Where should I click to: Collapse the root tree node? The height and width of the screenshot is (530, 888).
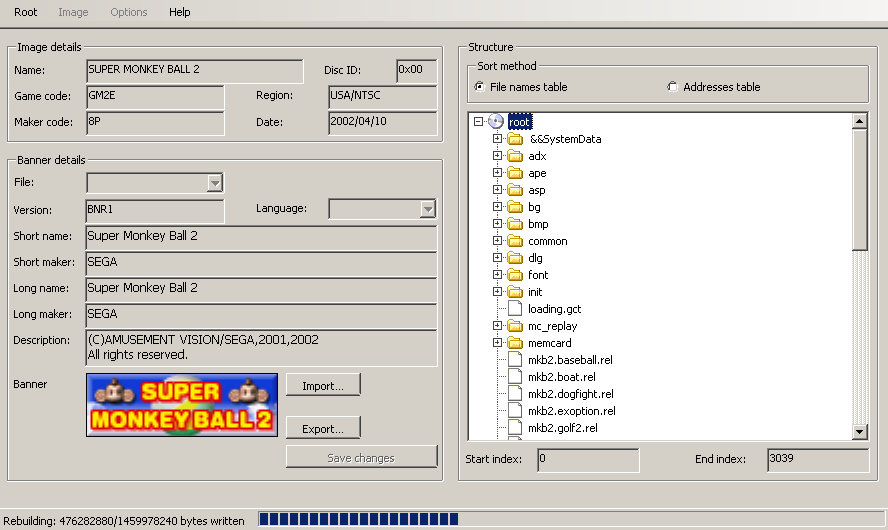pos(479,122)
